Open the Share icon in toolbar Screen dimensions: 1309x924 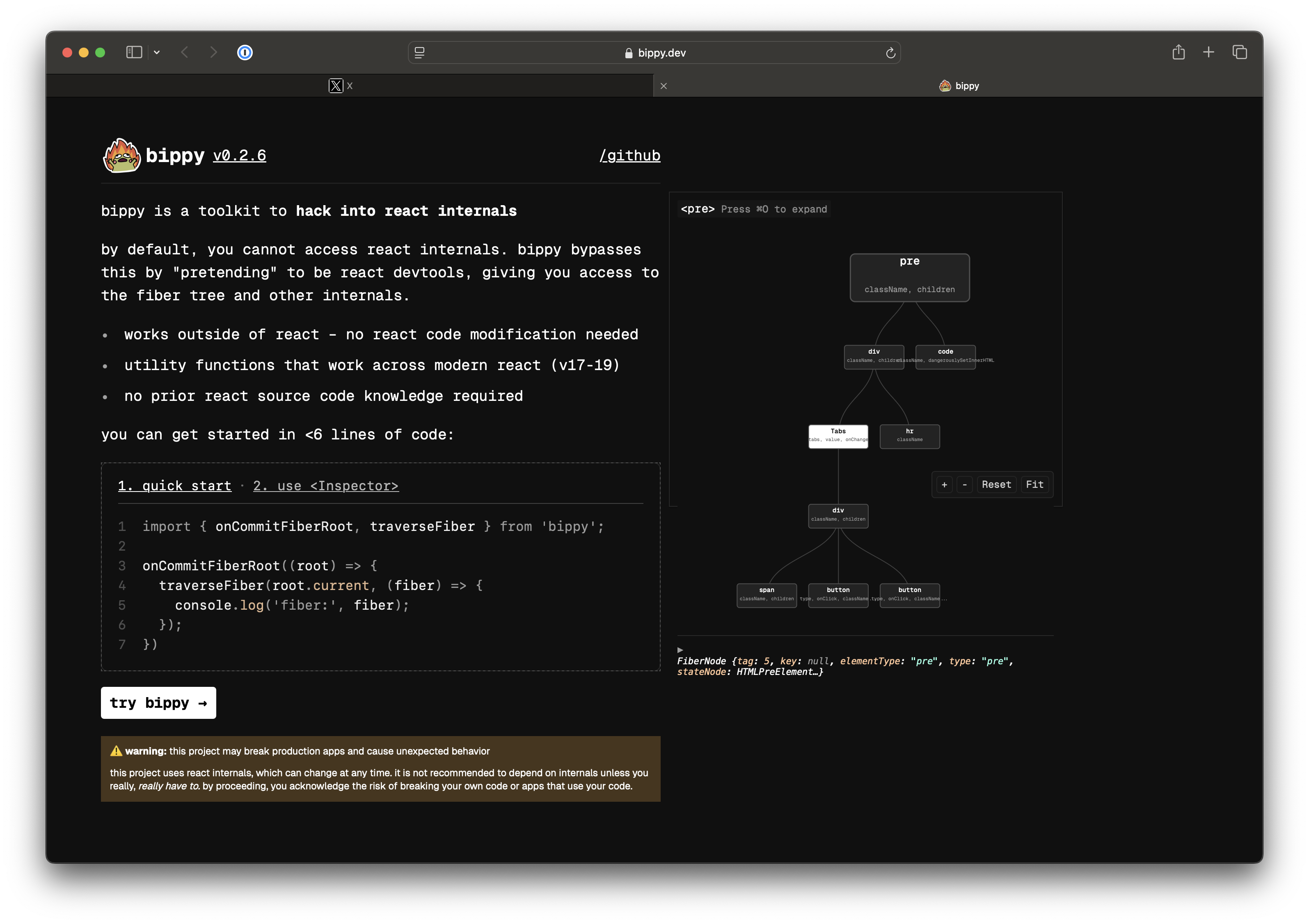(x=1179, y=52)
